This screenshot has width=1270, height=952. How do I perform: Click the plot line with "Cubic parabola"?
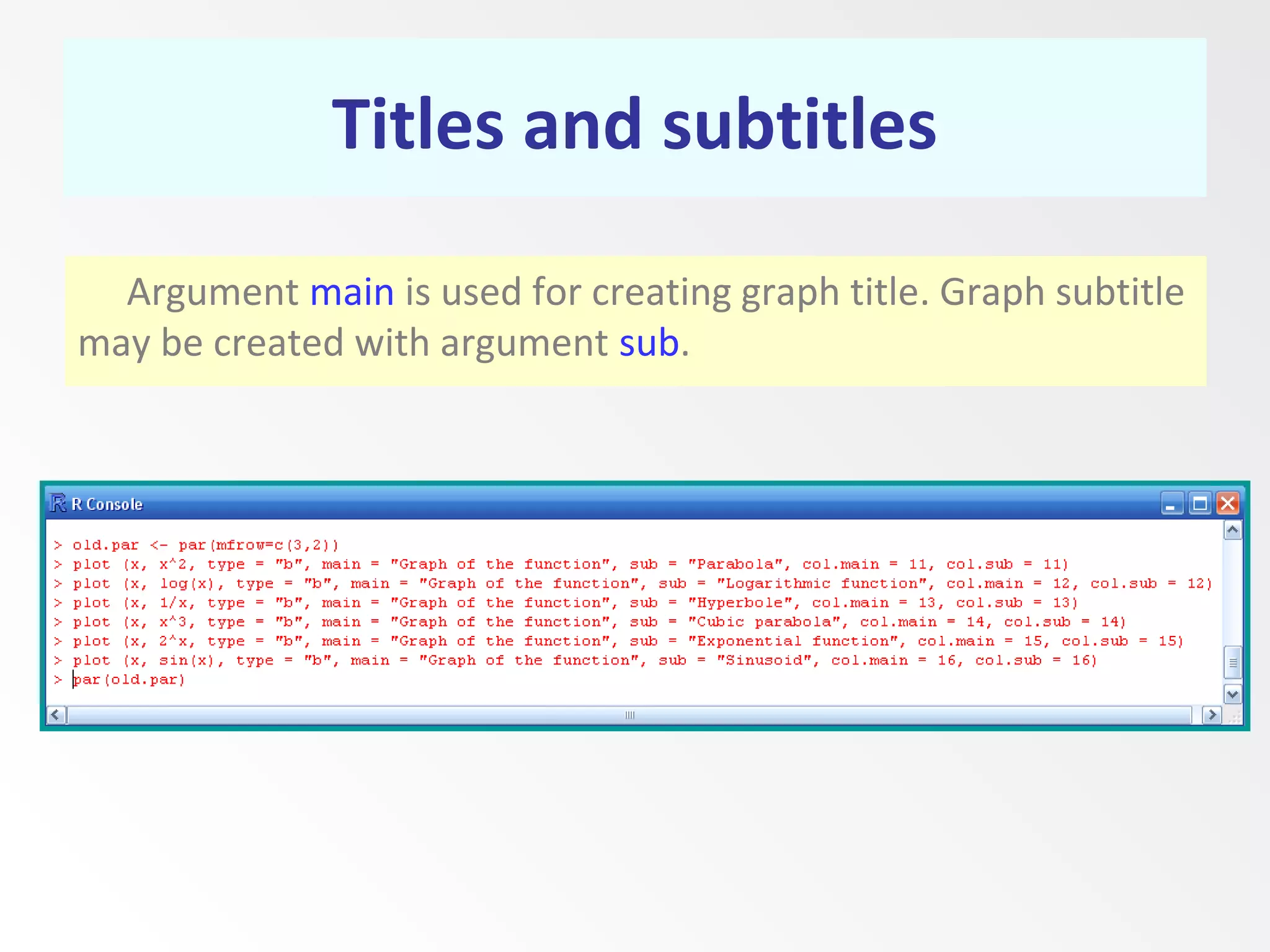(590, 622)
